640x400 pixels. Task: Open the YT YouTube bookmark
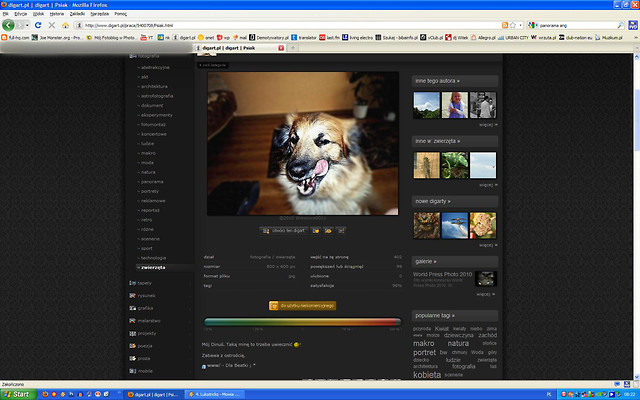(x=147, y=38)
